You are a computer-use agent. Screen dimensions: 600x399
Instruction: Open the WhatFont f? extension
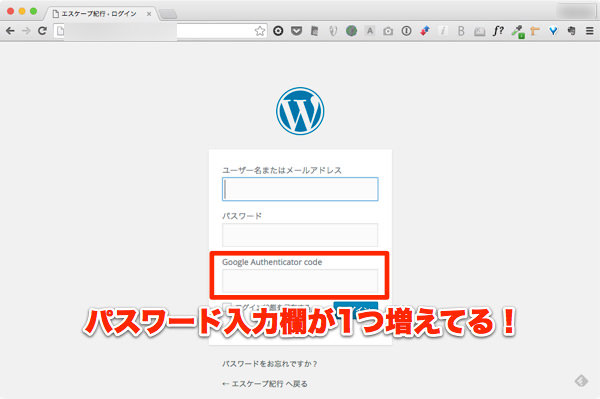(498, 31)
